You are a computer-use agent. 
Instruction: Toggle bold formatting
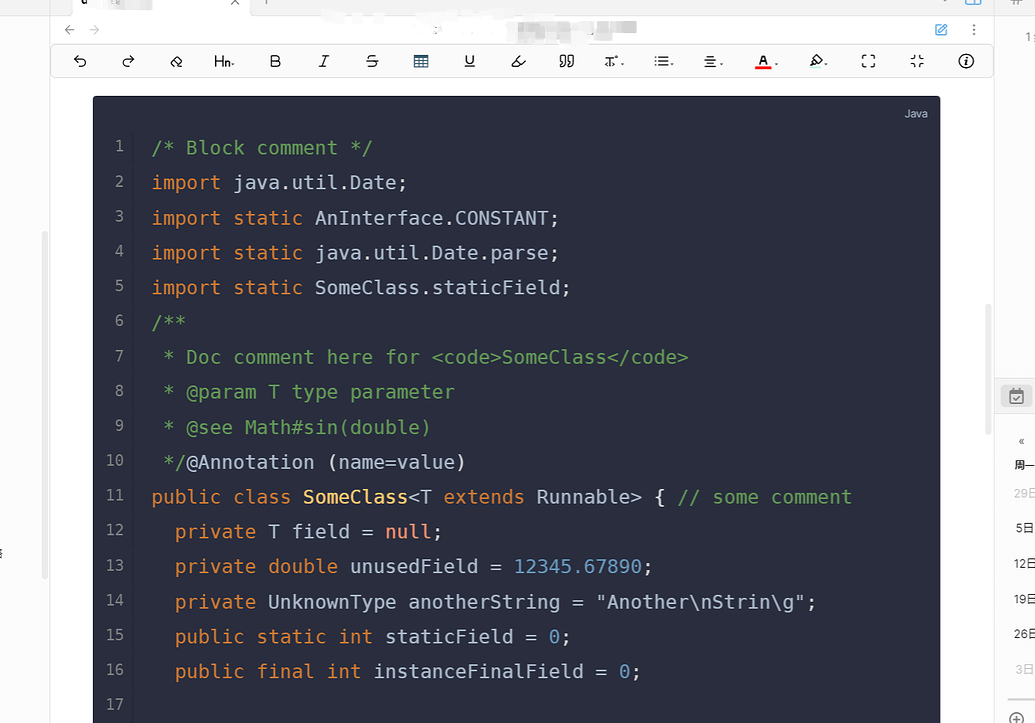pyautogui.click(x=275, y=61)
